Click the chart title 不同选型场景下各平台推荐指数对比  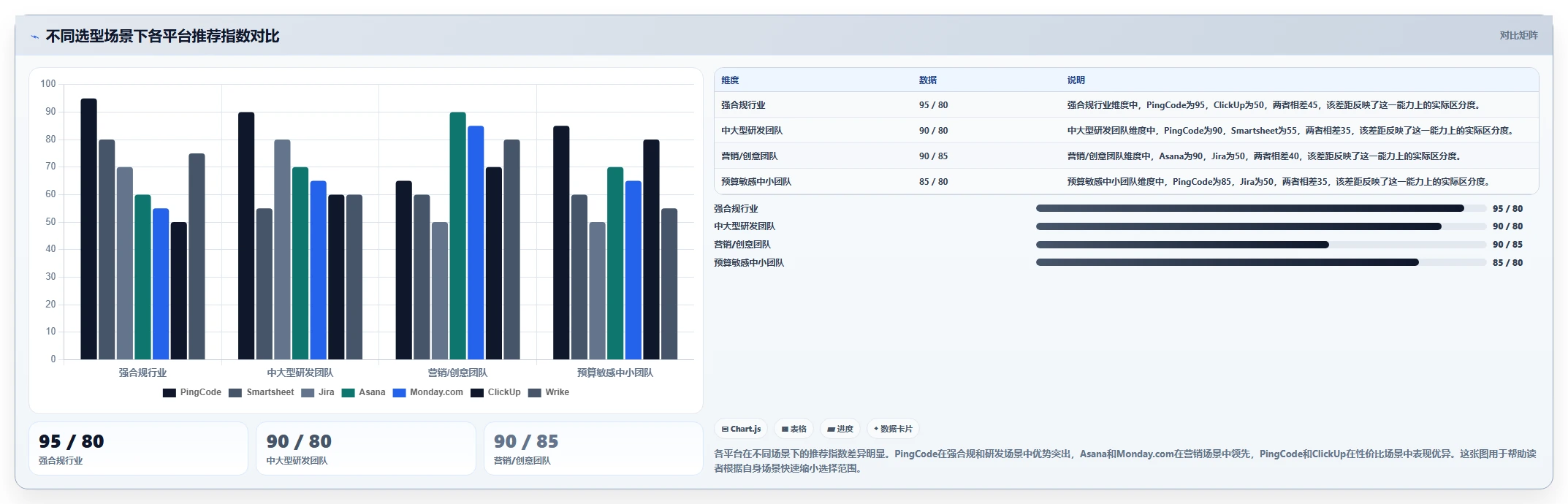[162, 37]
